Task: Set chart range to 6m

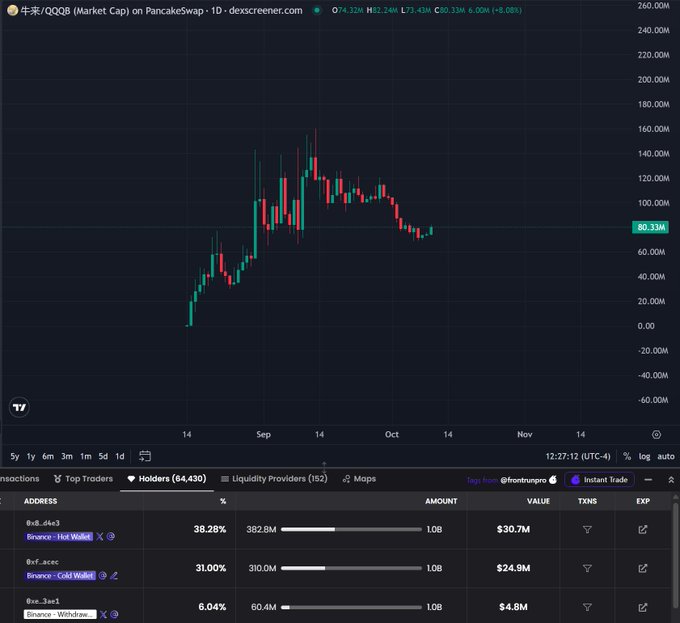Action: coord(48,457)
